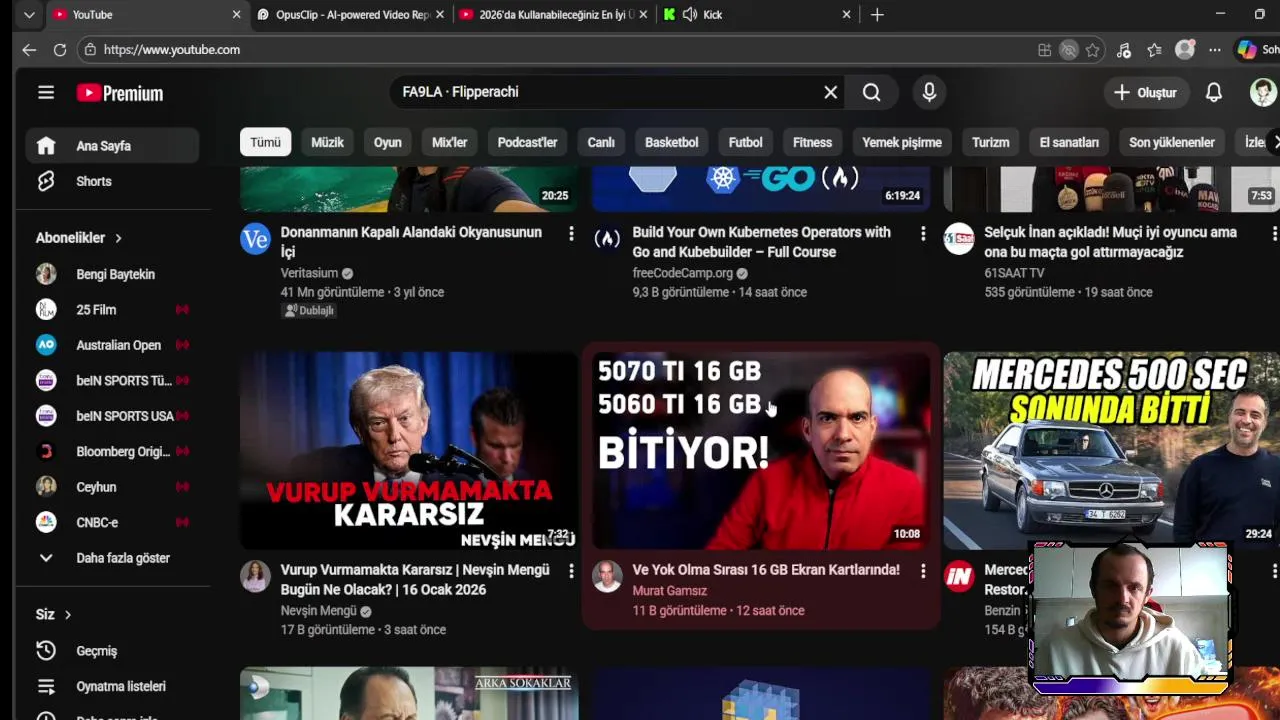
Task: Open more options for Veritasium video
Action: (571, 233)
